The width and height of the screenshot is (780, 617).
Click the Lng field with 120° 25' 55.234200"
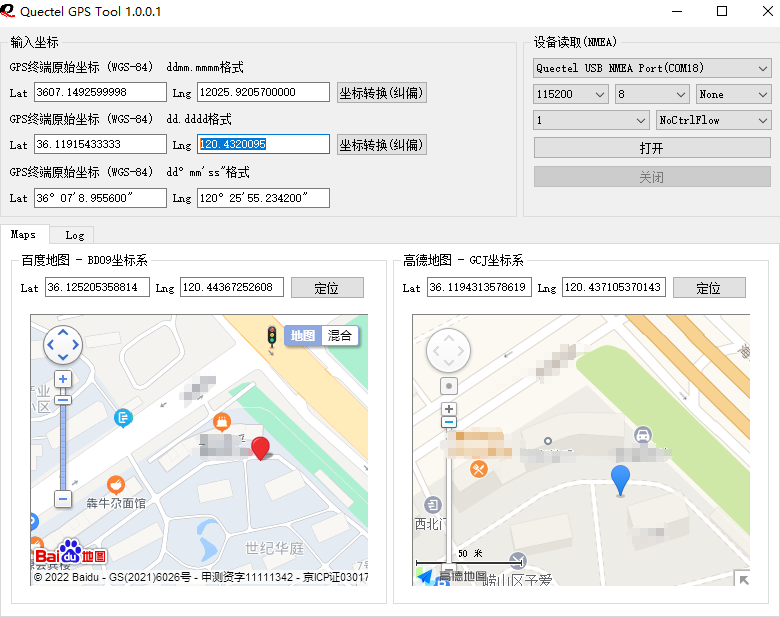point(263,198)
